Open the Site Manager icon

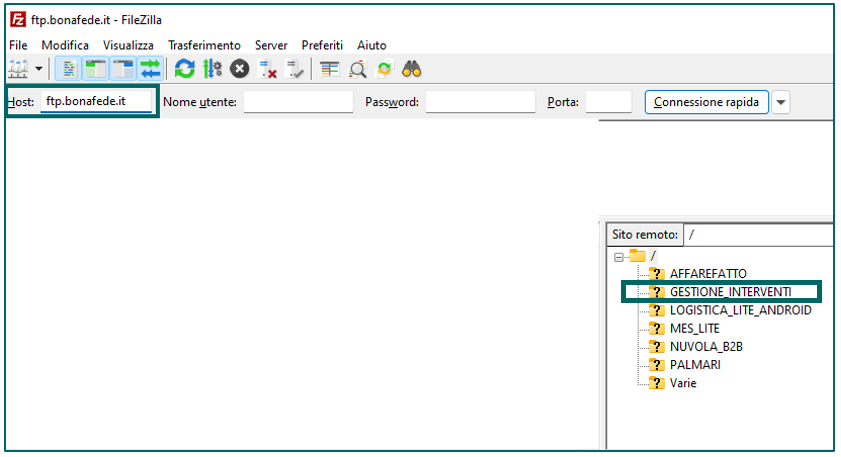(18, 69)
